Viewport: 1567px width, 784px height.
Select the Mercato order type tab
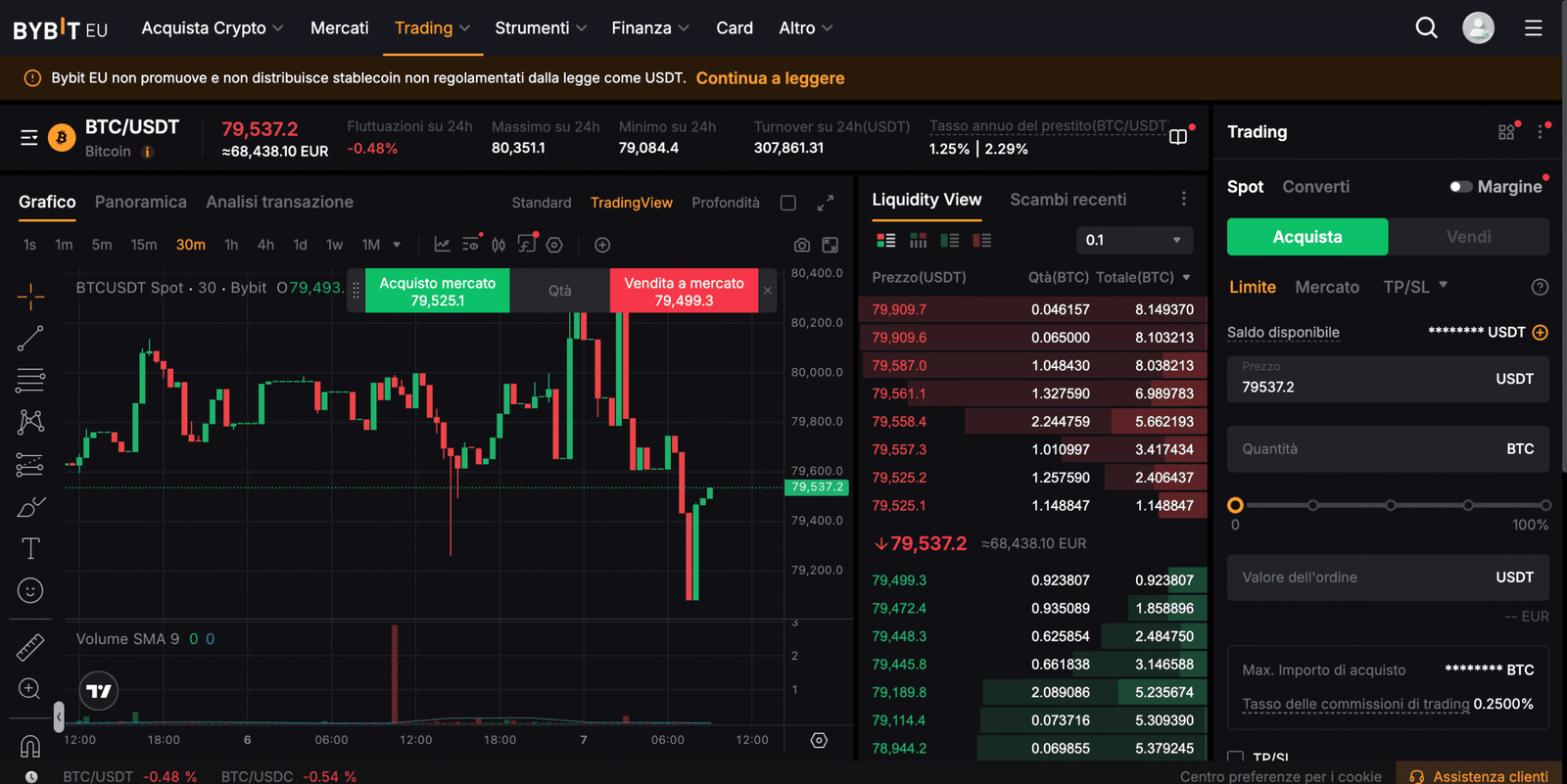(x=1327, y=287)
